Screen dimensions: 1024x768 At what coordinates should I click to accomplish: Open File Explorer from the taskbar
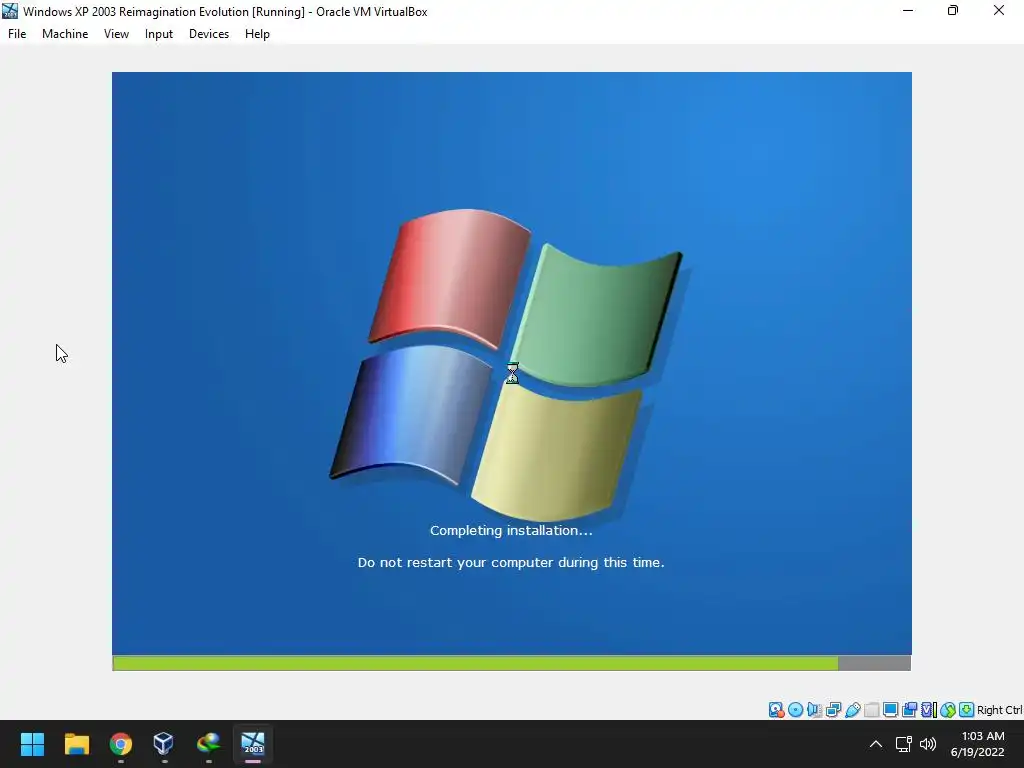click(x=76, y=744)
